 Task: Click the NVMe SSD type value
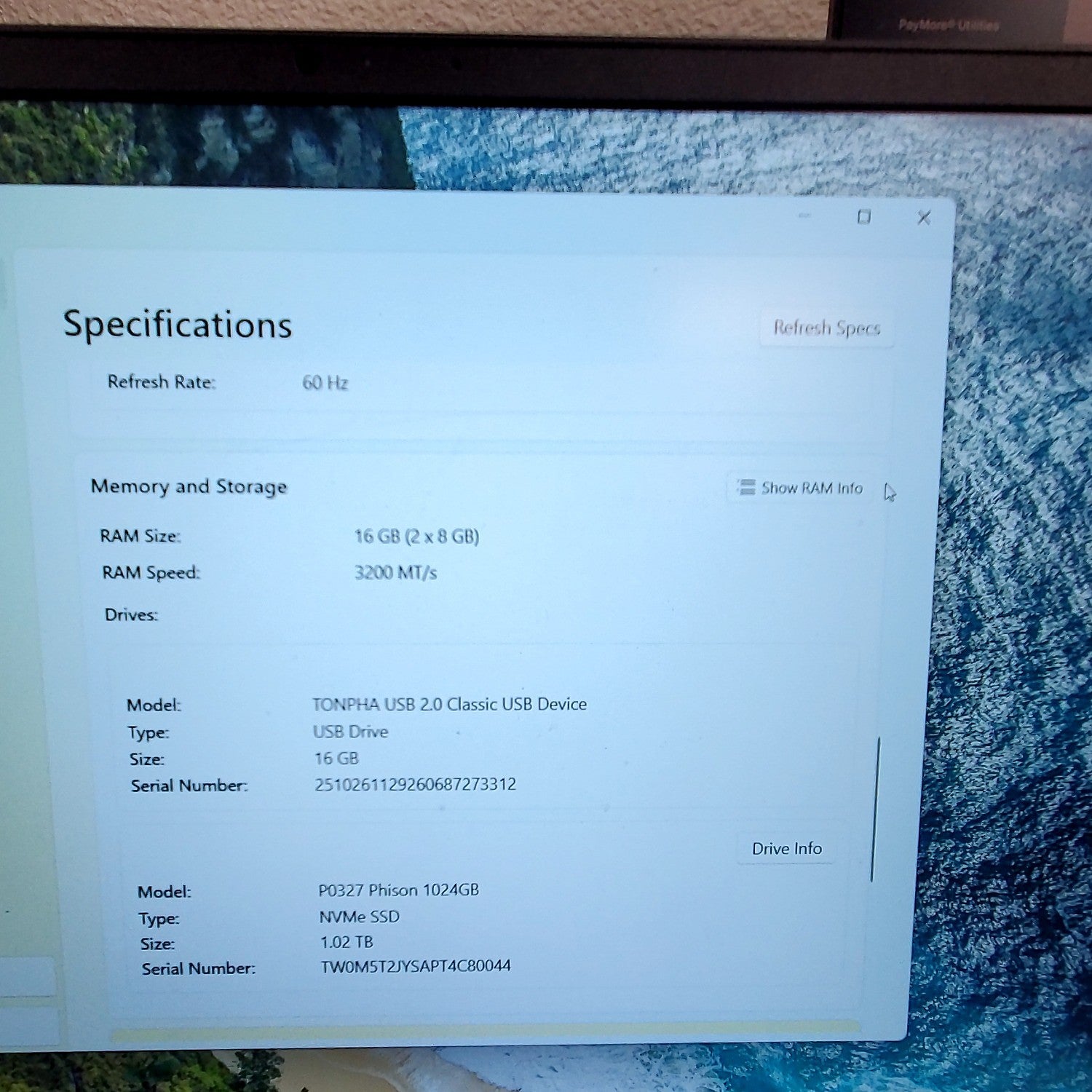[359, 917]
